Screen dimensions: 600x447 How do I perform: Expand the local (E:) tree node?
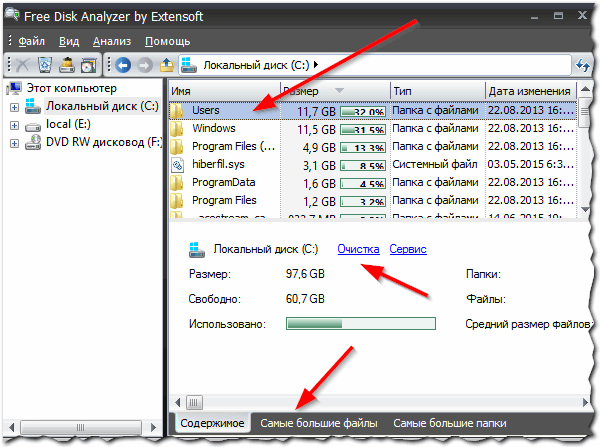[14, 126]
